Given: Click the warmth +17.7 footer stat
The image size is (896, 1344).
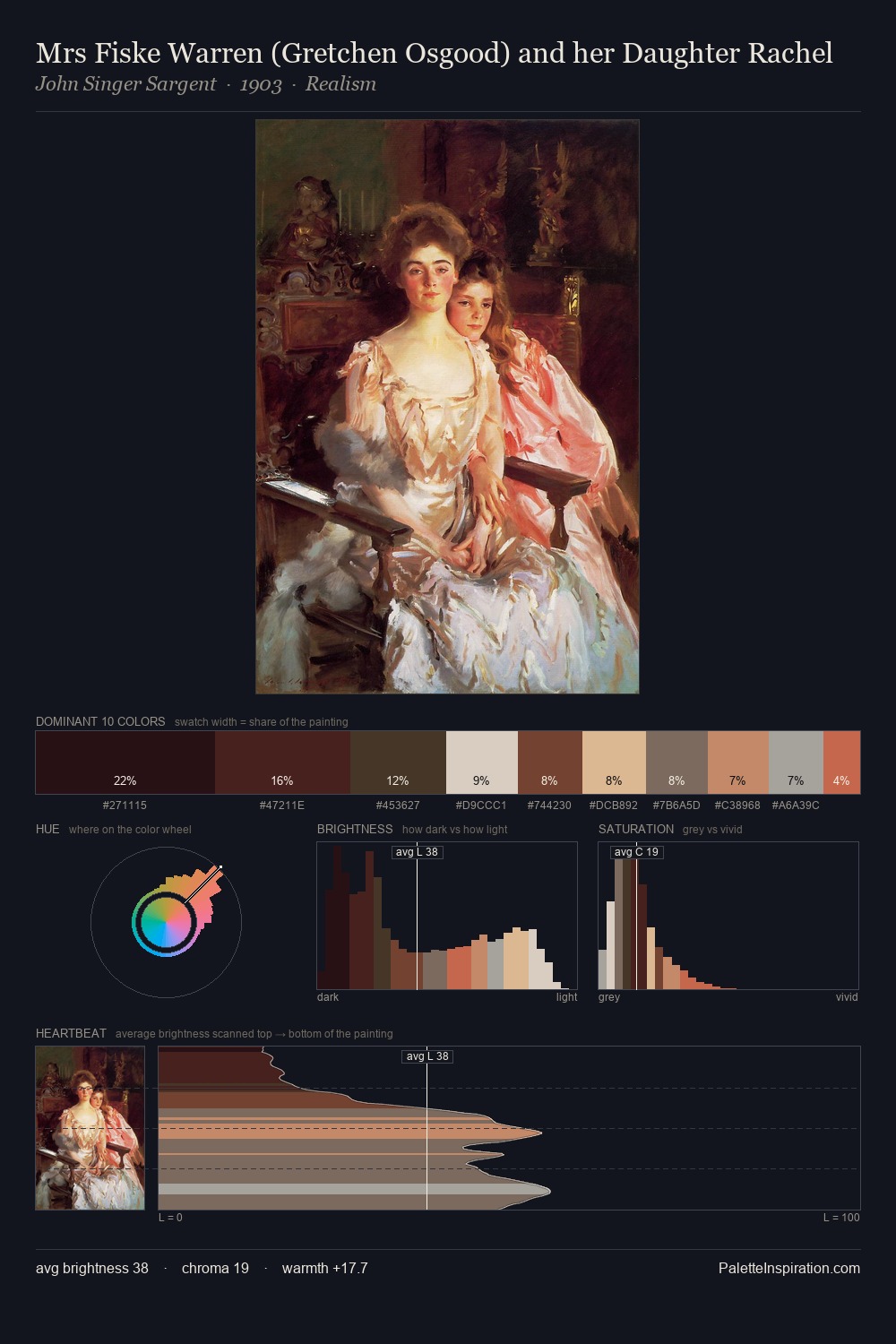Looking at the screenshot, I should pyautogui.click(x=325, y=1268).
